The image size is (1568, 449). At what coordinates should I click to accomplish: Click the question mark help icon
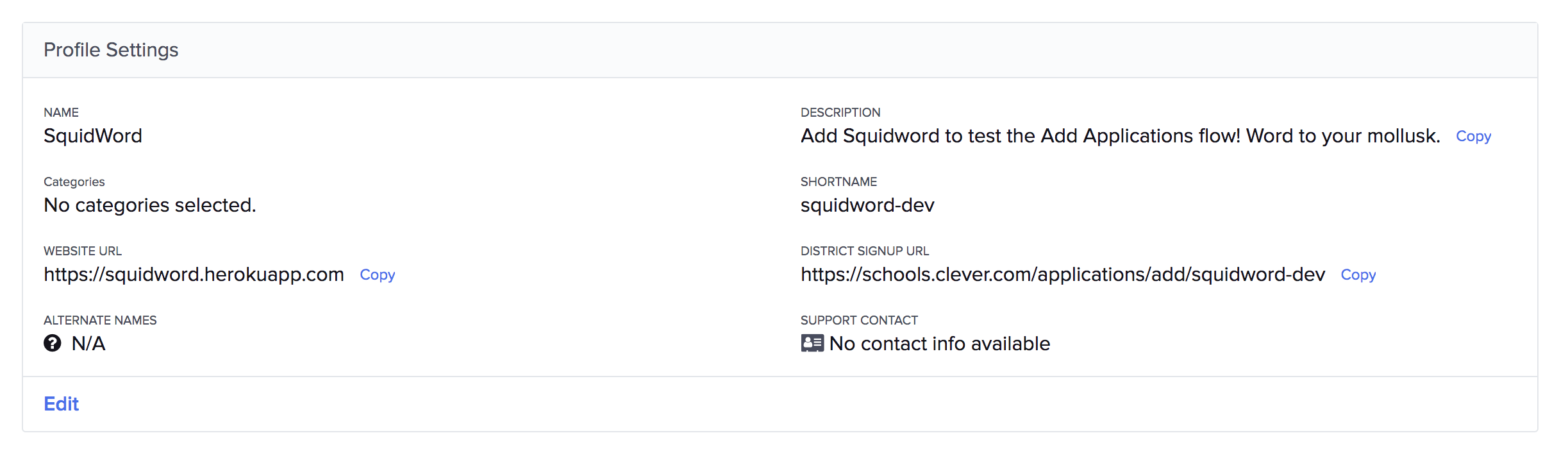click(53, 343)
